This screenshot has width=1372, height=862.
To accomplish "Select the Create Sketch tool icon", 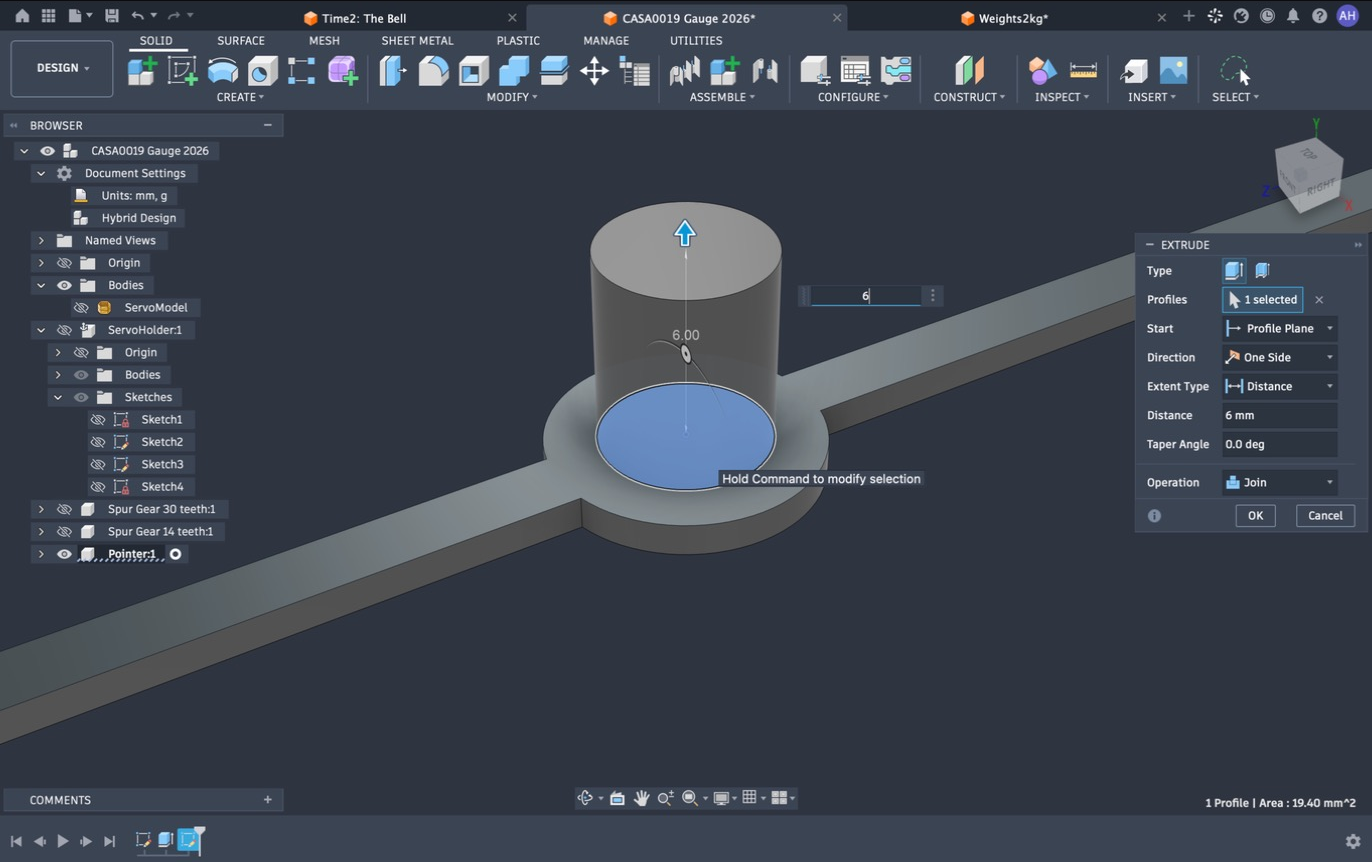I will point(182,70).
